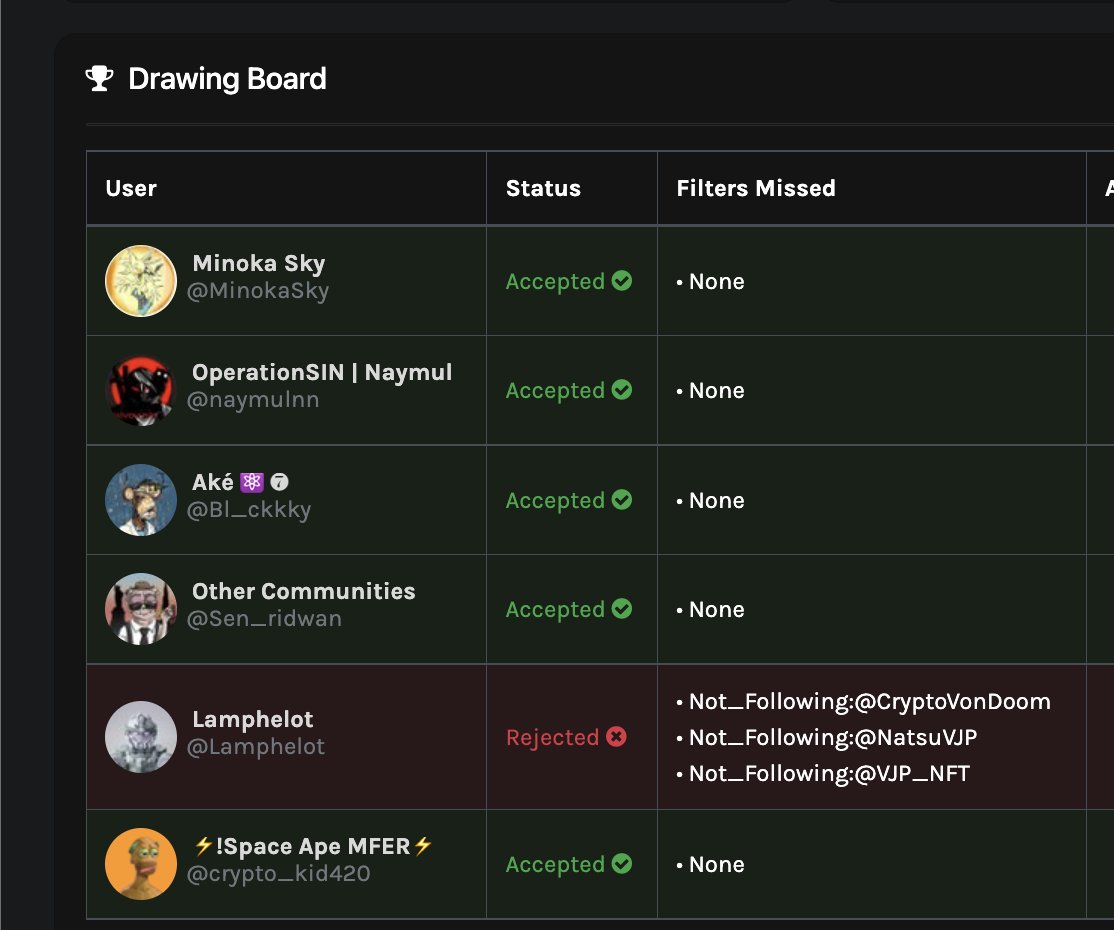Click the @naymulnn handle
The height and width of the screenshot is (930, 1114).
point(253,400)
